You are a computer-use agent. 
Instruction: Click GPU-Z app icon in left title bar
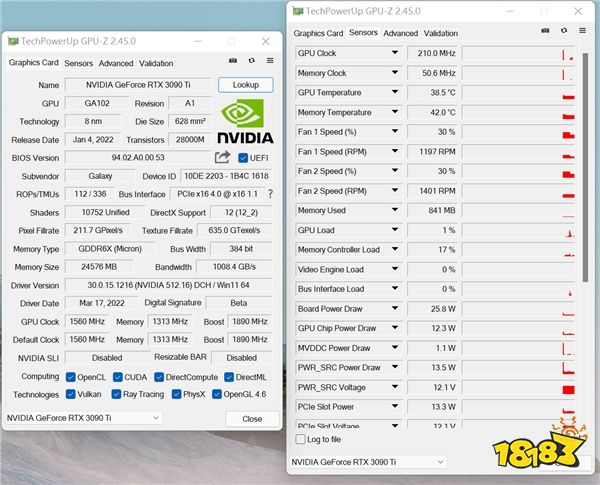[x=13, y=41]
